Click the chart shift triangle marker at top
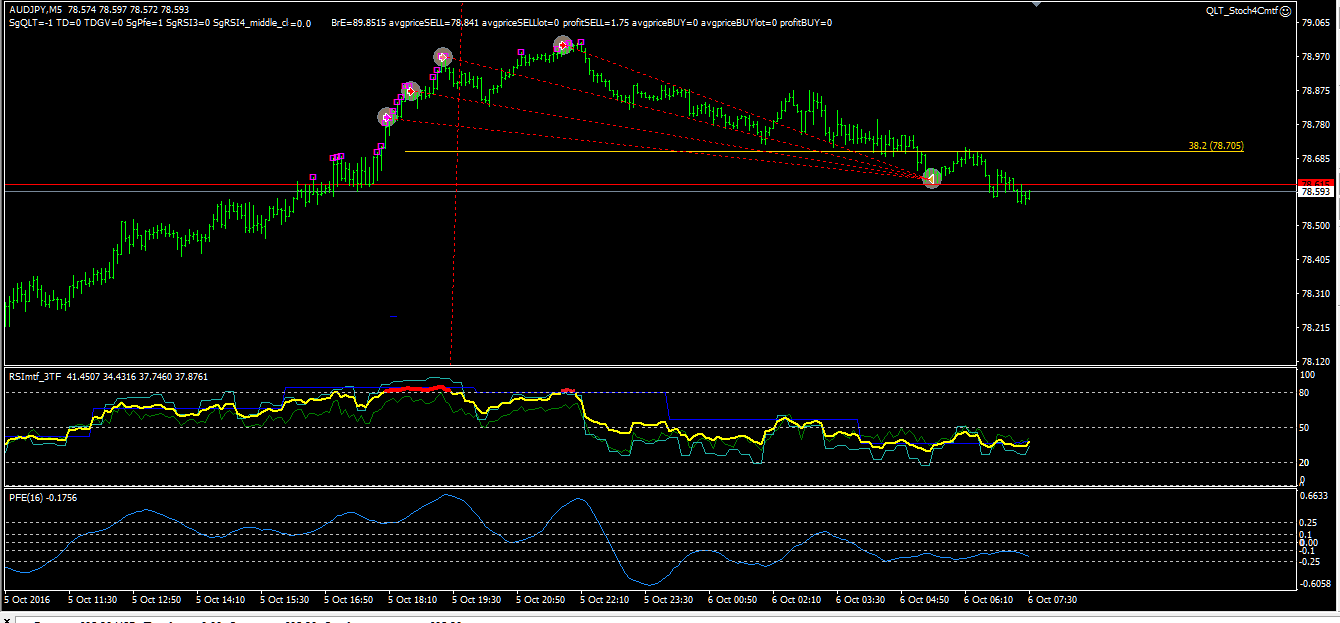The width and height of the screenshot is (1340, 623). click(x=1037, y=4)
